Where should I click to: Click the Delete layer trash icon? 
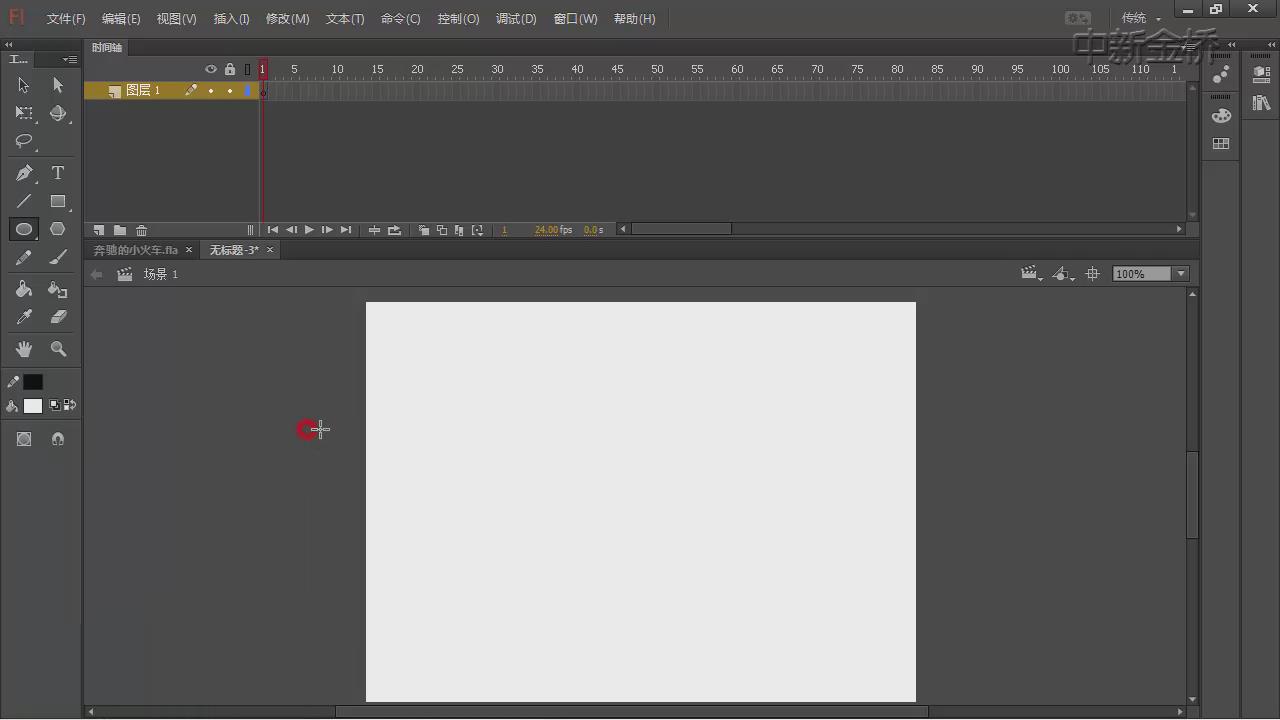pyautogui.click(x=141, y=230)
